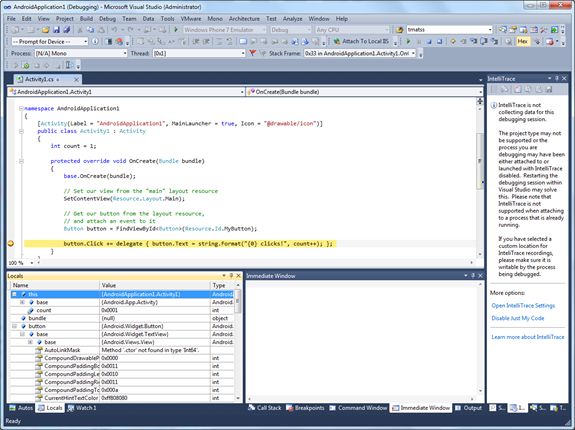
Task: Click the breakpoints window icon with red dot
Action: 550,41
